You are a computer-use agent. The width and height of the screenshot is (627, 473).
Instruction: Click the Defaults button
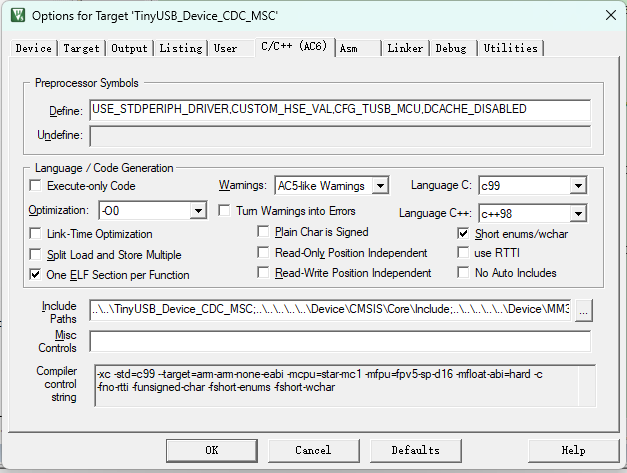tap(415, 450)
